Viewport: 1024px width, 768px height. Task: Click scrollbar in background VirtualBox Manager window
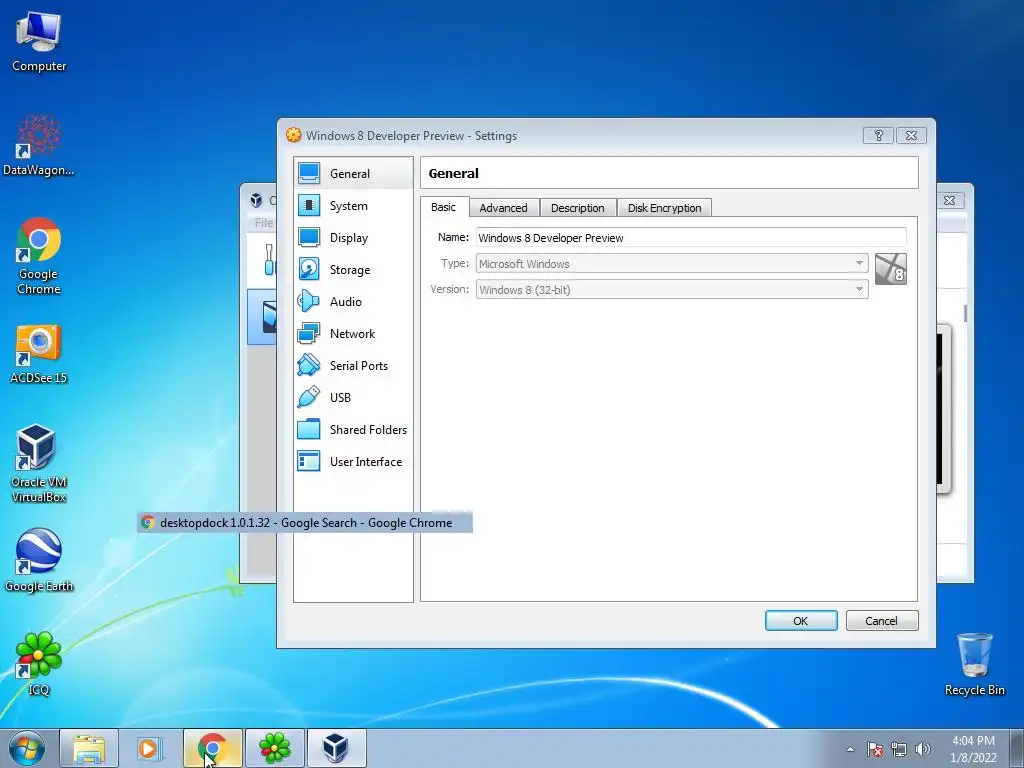(x=965, y=313)
